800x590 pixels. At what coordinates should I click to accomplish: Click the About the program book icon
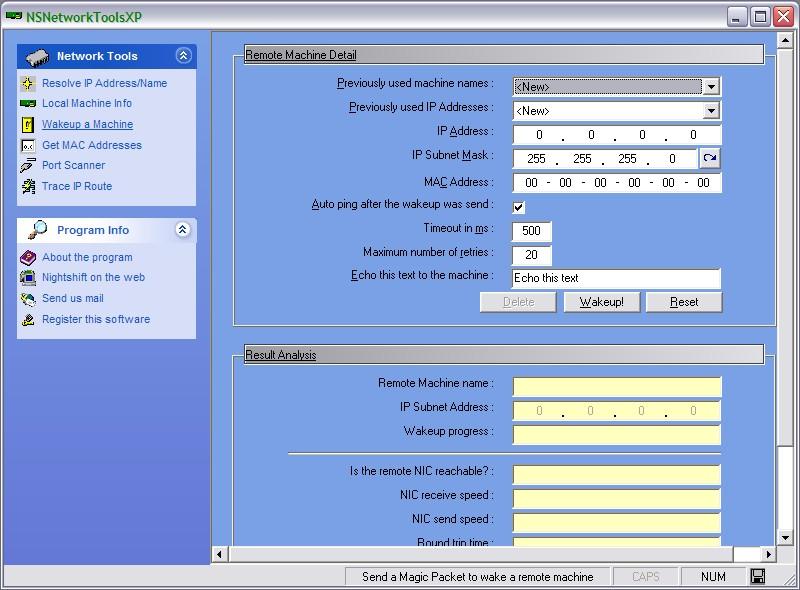pyautogui.click(x=28, y=257)
